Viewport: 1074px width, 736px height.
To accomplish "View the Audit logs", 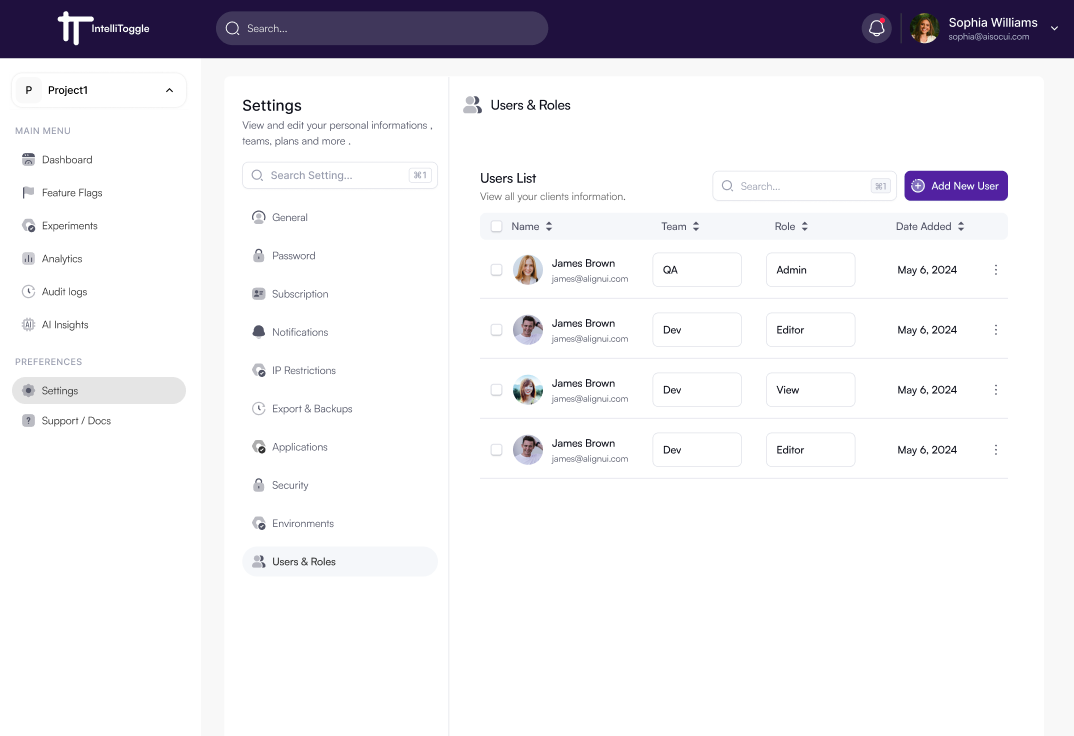I will [63, 291].
